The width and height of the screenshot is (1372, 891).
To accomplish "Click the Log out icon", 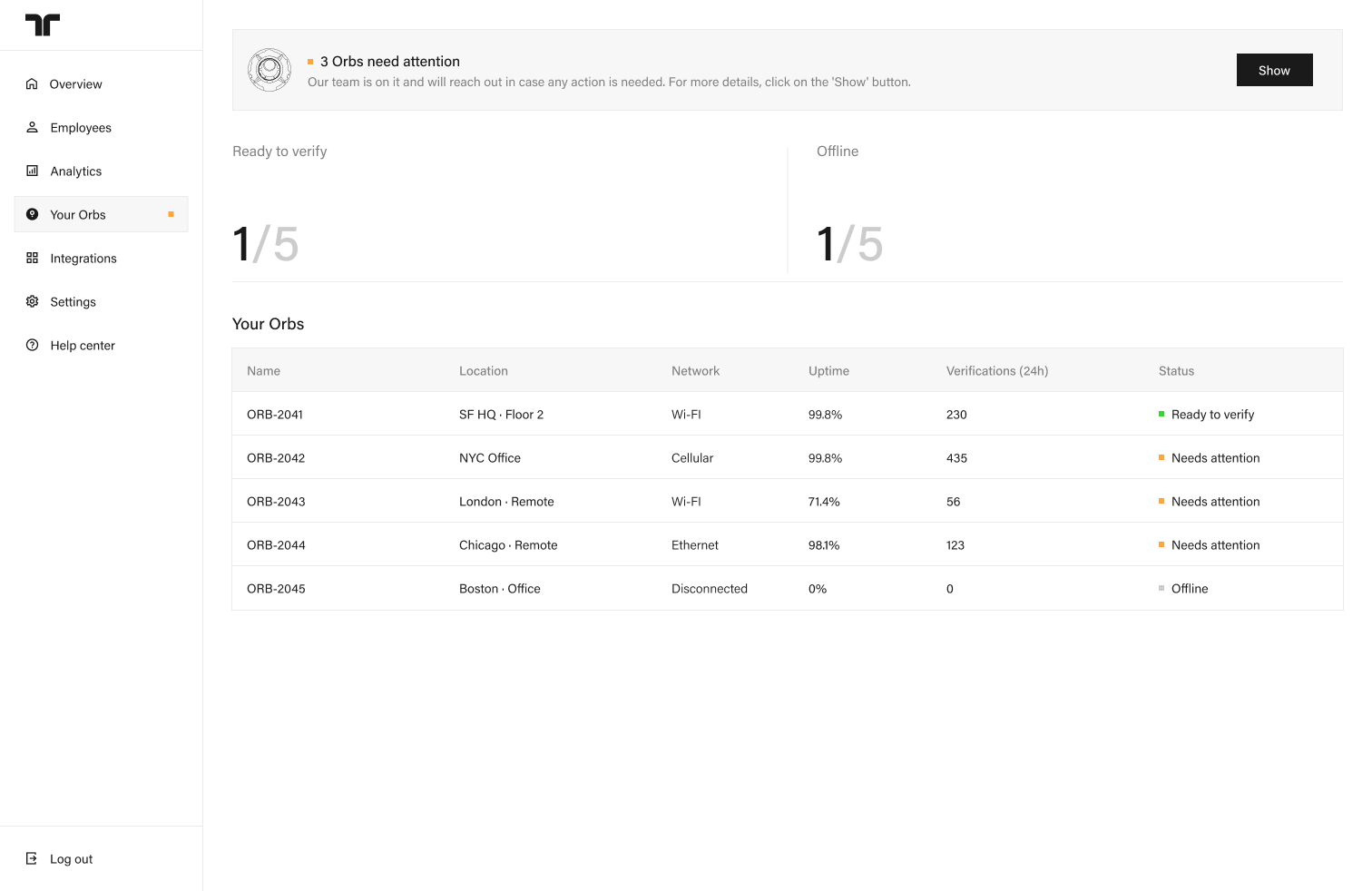I will tap(32, 858).
